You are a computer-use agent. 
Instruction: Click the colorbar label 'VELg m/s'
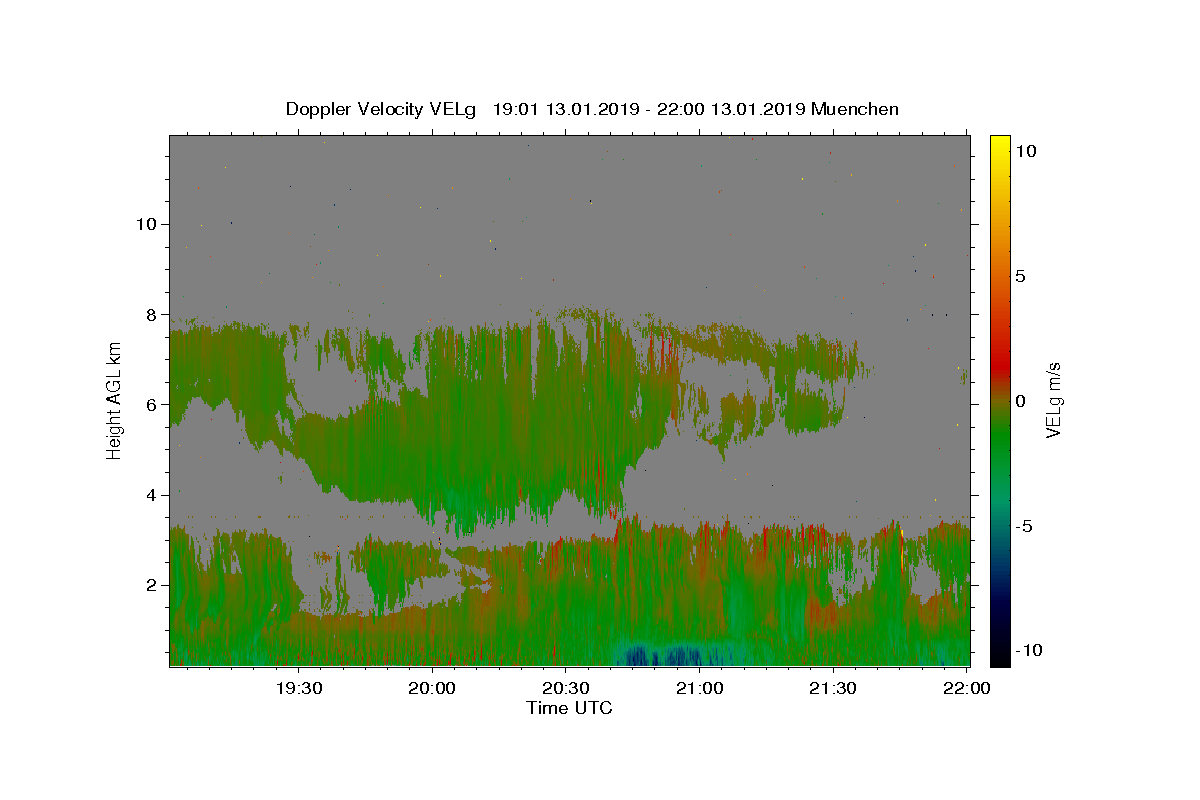coord(1053,400)
